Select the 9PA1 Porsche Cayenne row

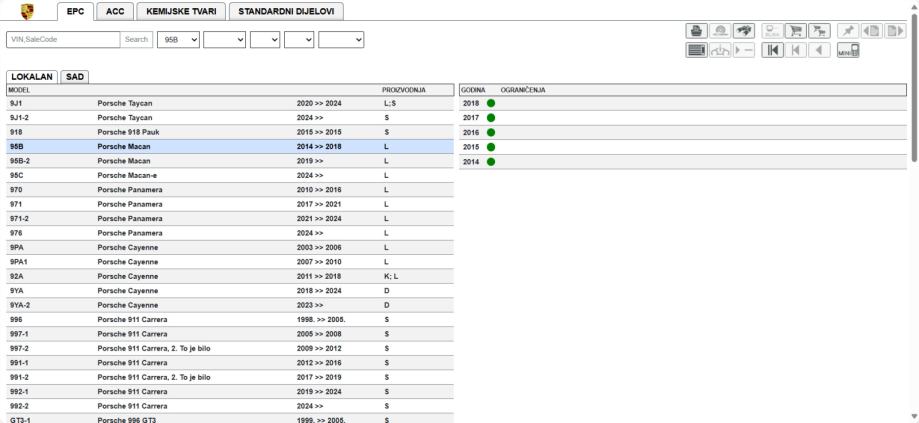pyautogui.click(x=230, y=262)
